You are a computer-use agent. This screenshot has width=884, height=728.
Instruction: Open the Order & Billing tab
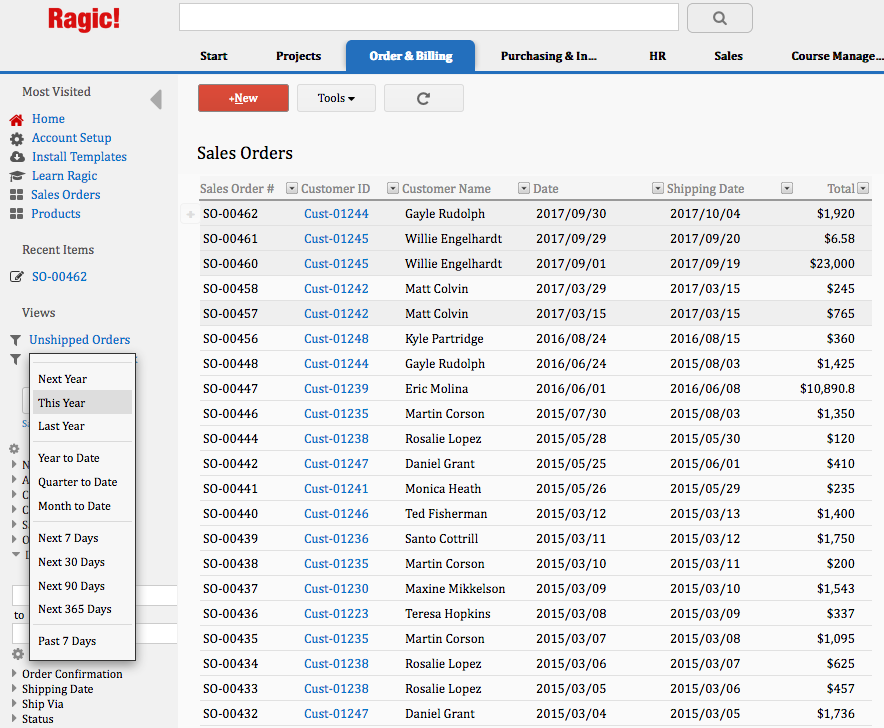coord(410,56)
